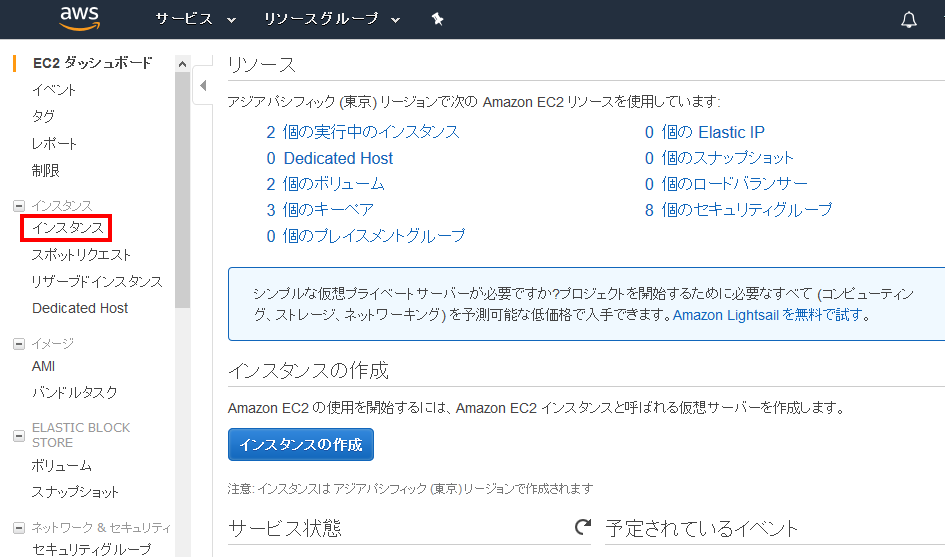
Task: Collapse the インスタンス section minus box
Action: point(19,206)
